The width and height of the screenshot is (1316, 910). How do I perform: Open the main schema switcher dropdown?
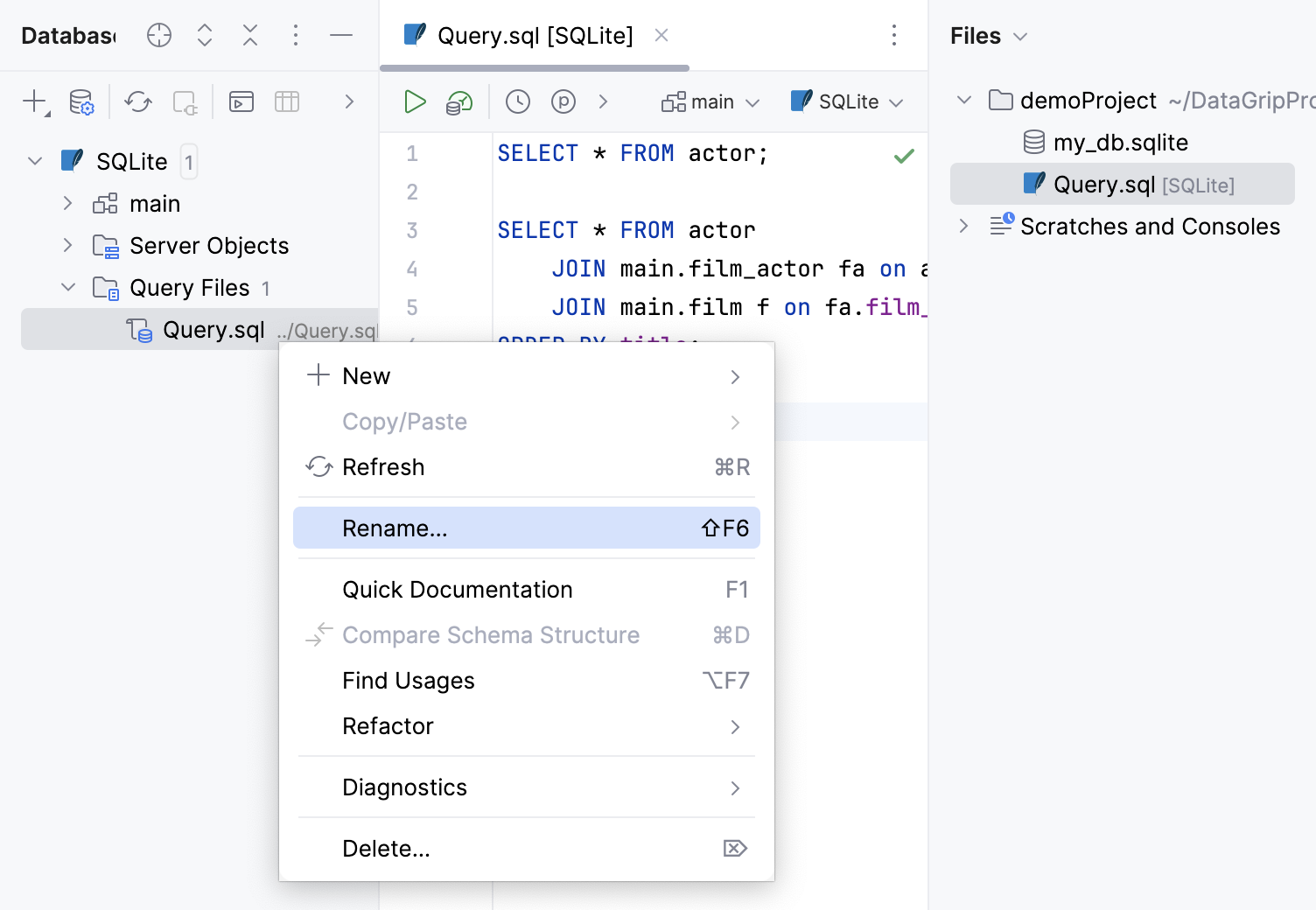click(x=710, y=101)
